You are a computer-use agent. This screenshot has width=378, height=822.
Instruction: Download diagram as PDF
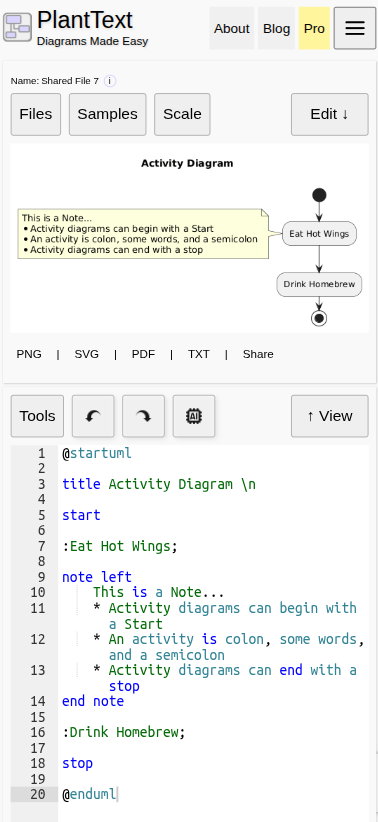pos(143,354)
